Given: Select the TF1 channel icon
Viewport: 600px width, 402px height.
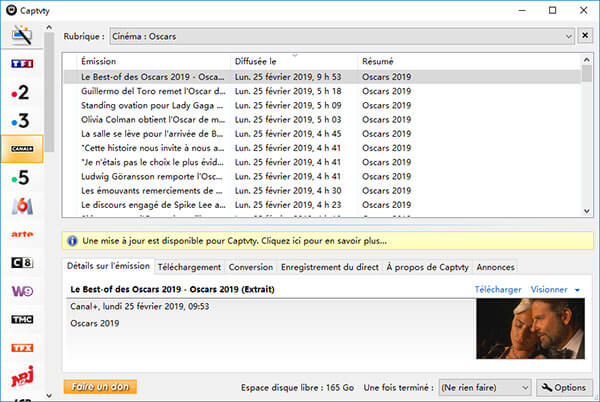Looking at the screenshot, I should [21, 64].
